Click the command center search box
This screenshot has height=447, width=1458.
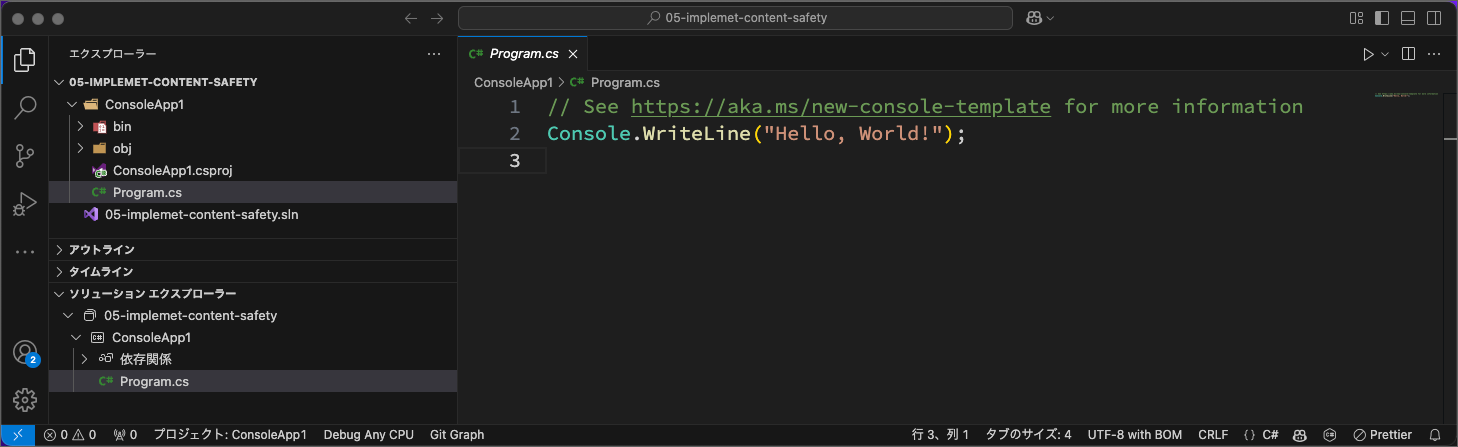click(736, 18)
